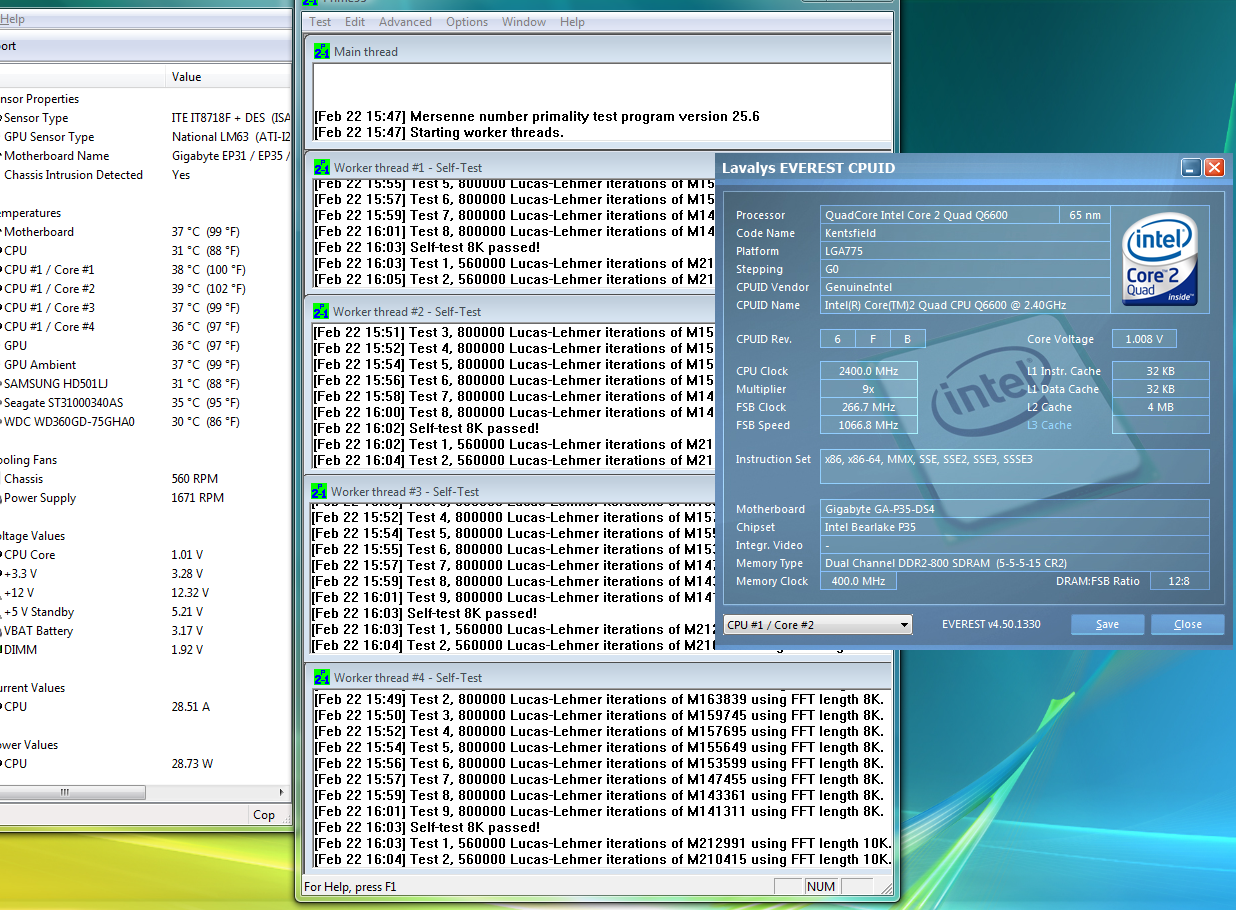The width and height of the screenshot is (1236, 910).
Task: Select the WDC WD360GD-75GHA0 drive row
Action: tap(145, 422)
